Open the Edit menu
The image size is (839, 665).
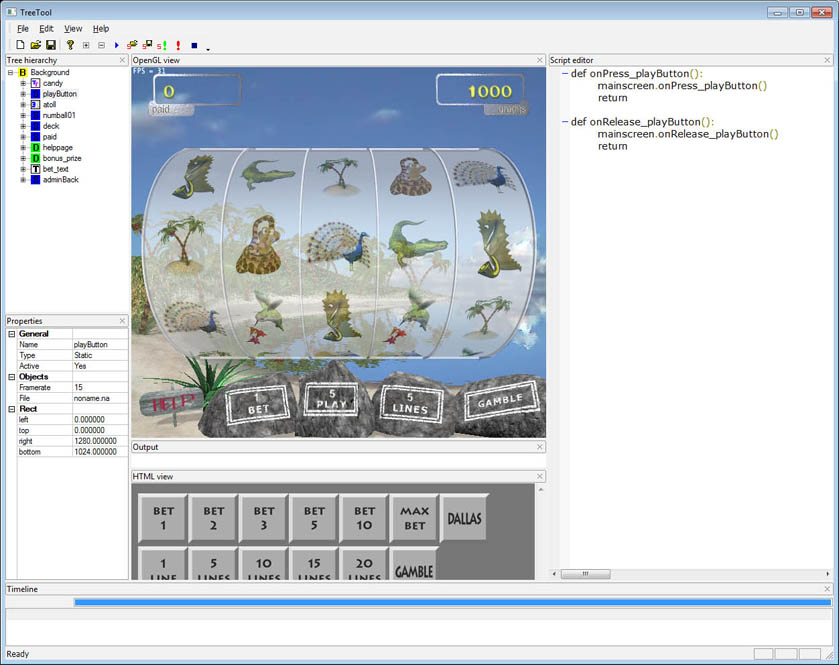46,29
